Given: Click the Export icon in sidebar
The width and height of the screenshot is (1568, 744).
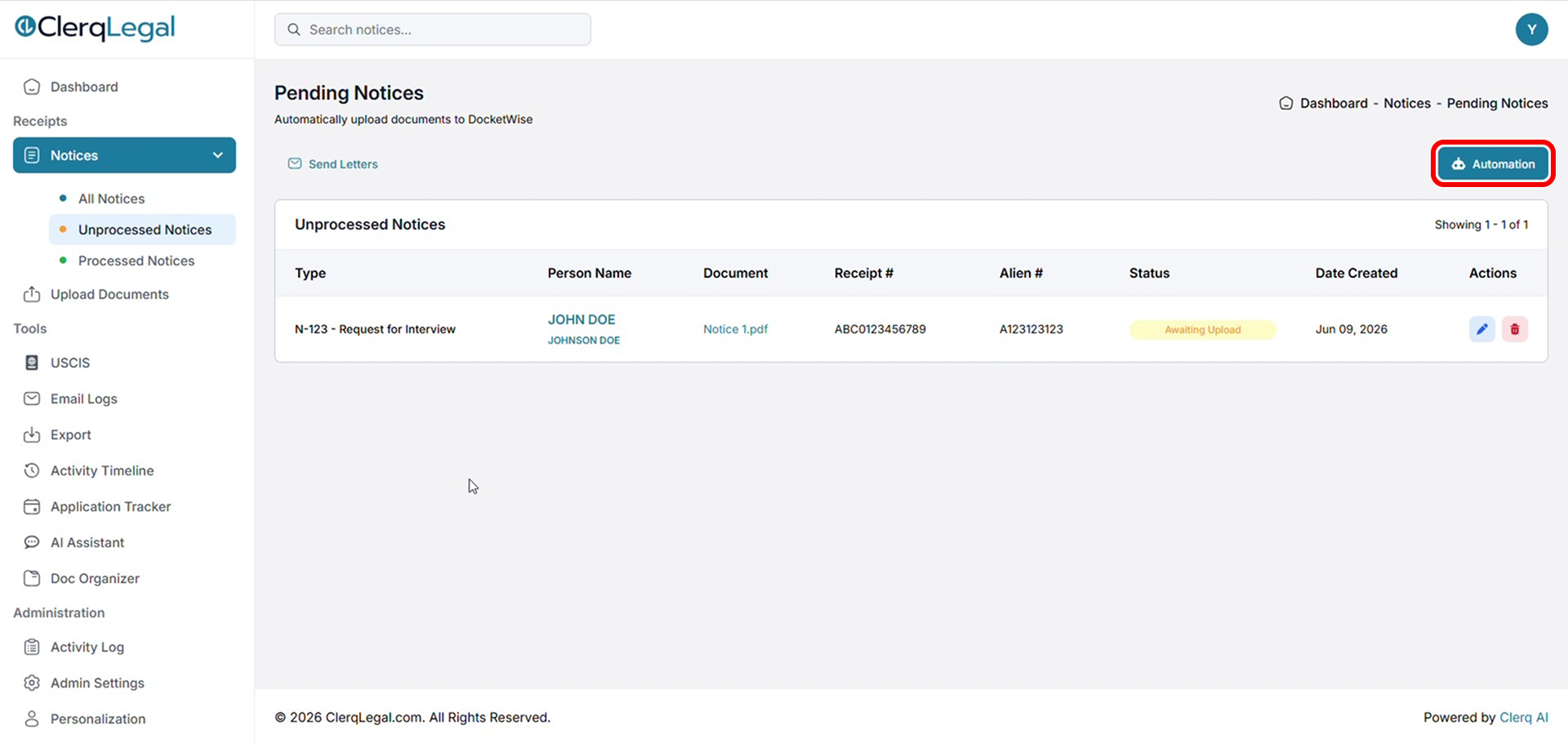Looking at the screenshot, I should click(32, 434).
